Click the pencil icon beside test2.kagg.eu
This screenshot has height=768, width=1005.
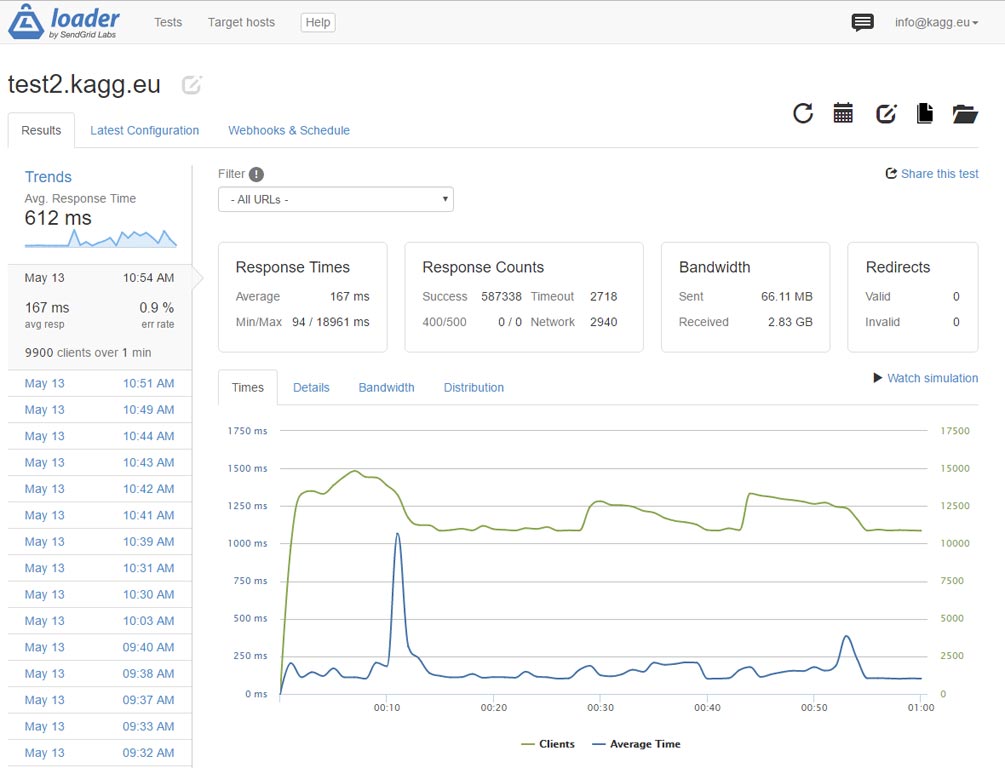point(192,85)
